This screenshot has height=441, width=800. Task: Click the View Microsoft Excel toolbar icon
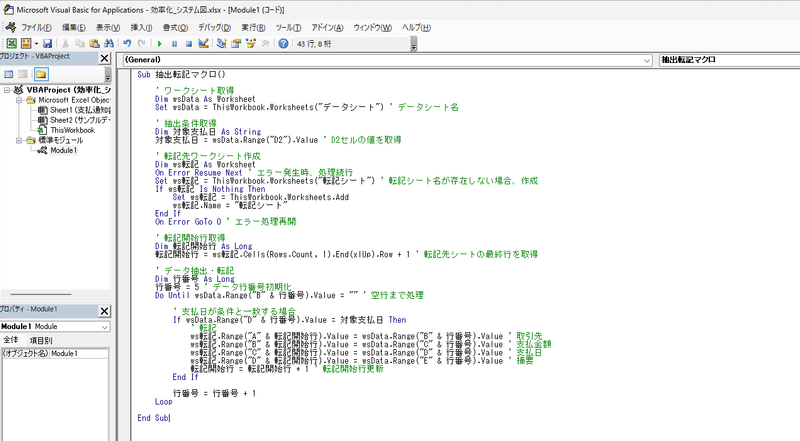point(11,44)
